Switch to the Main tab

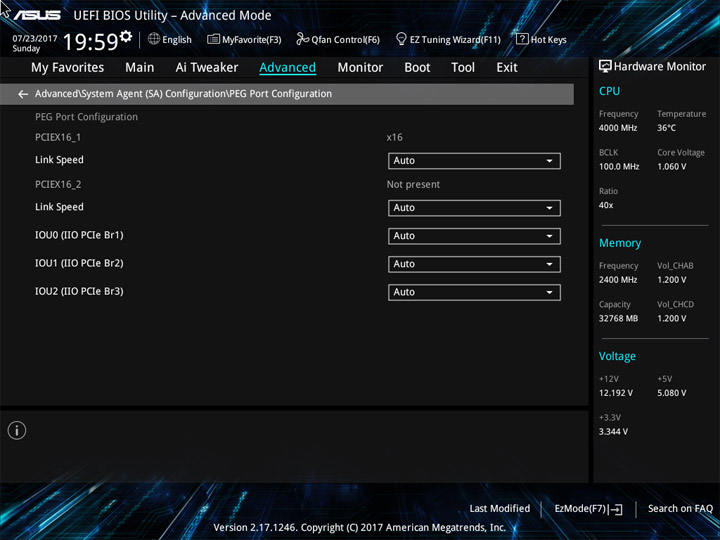pyautogui.click(x=140, y=68)
